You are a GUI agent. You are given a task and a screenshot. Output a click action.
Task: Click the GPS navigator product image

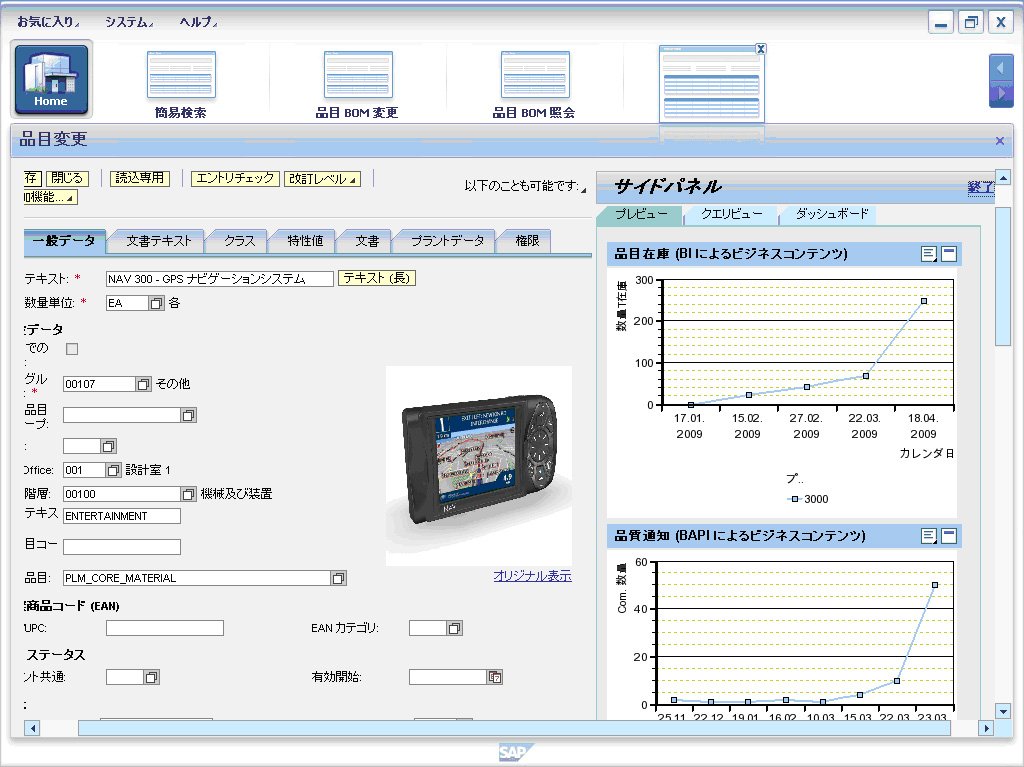[x=479, y=465]
